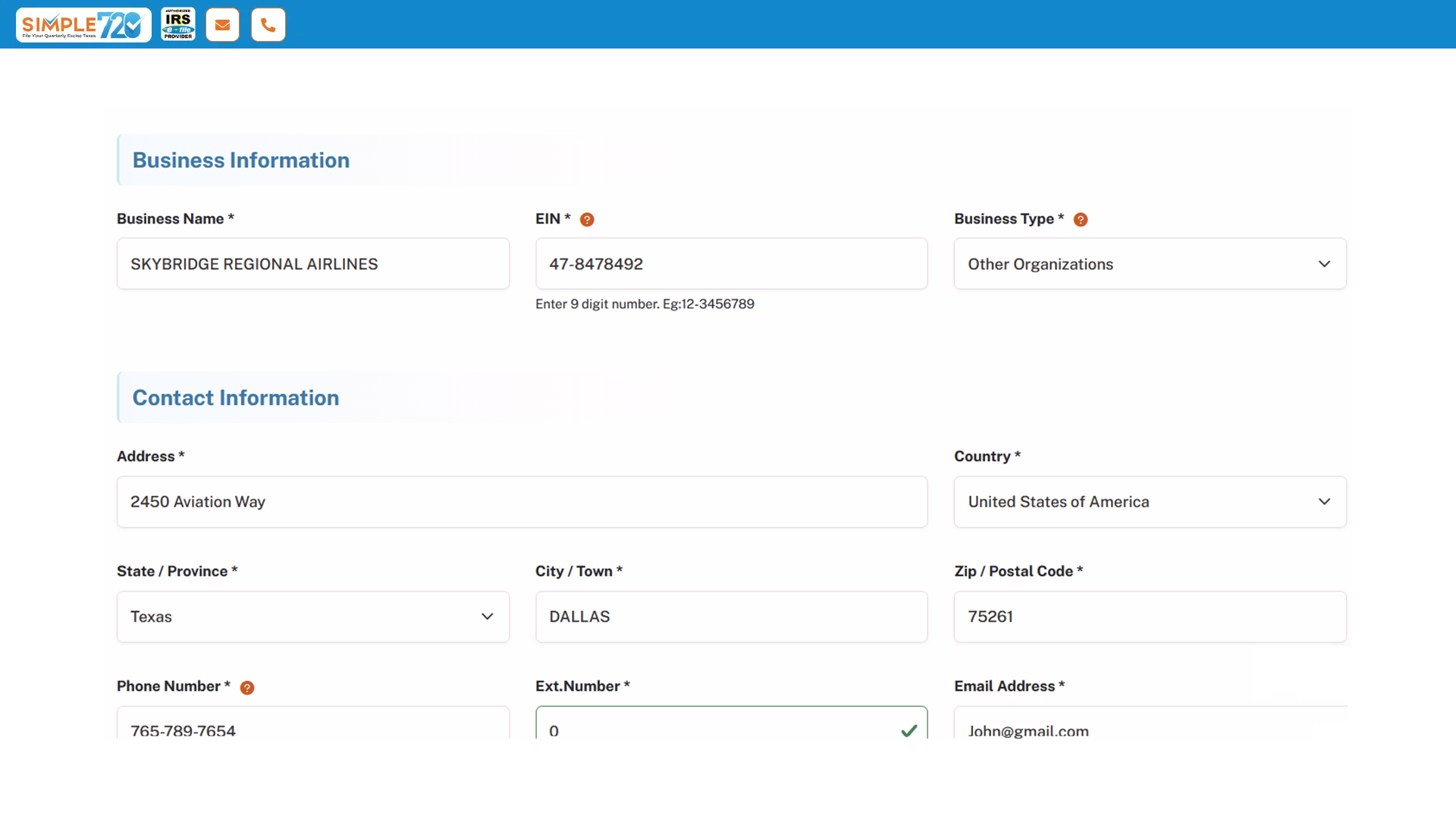Screen dimensions: 1456x819
Task: Click the Address label
Action: coord(151,456)
